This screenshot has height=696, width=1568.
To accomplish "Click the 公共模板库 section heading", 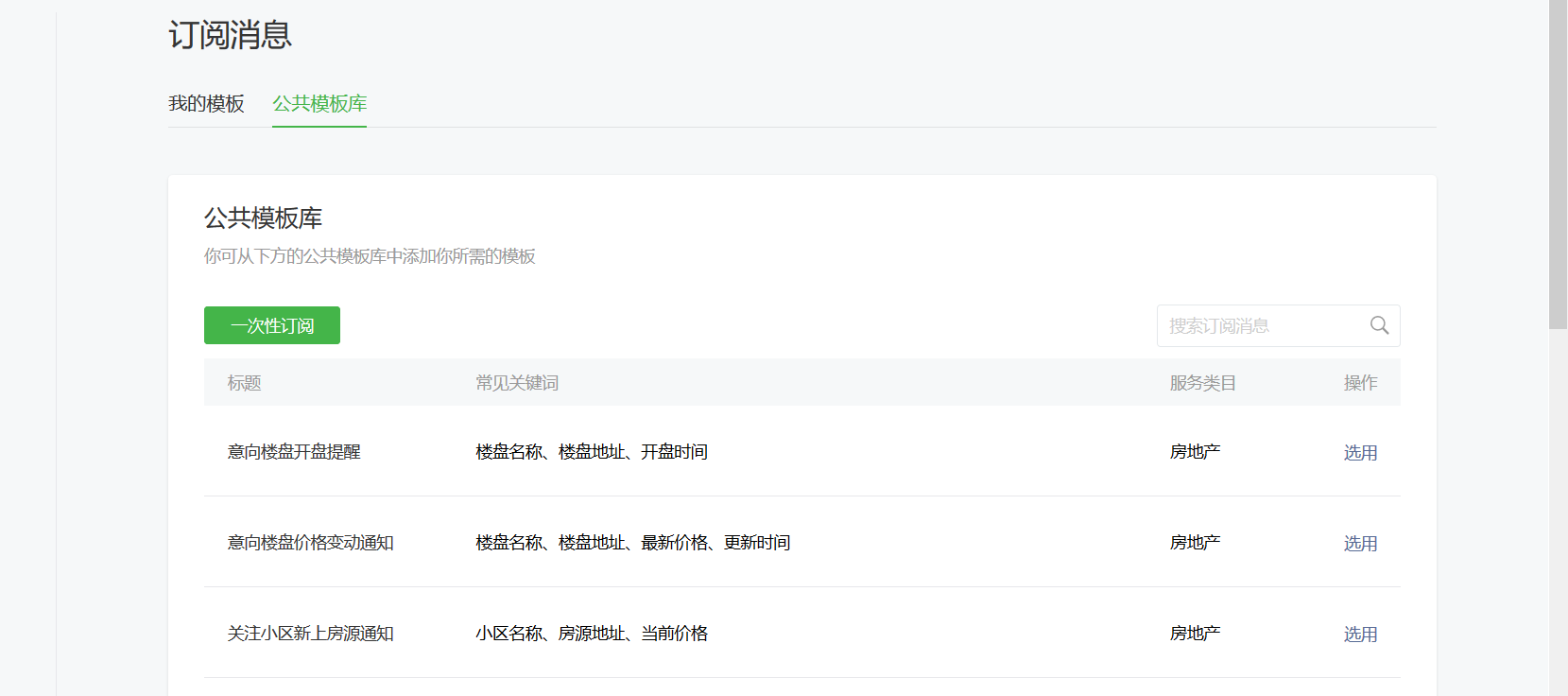I will pyautogui.click(x=263, y=218).
